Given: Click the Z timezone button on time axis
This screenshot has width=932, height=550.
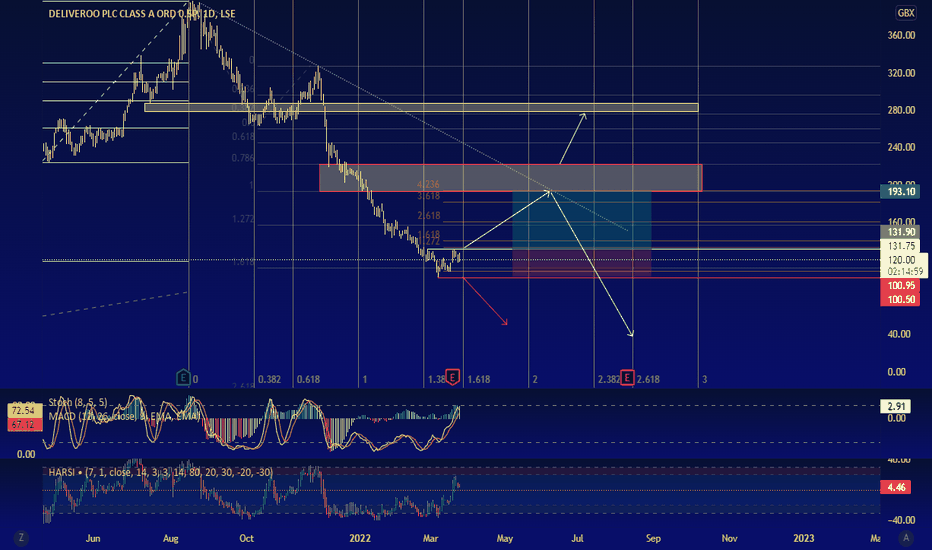Looking at the screenshot, I should point(21,538).
